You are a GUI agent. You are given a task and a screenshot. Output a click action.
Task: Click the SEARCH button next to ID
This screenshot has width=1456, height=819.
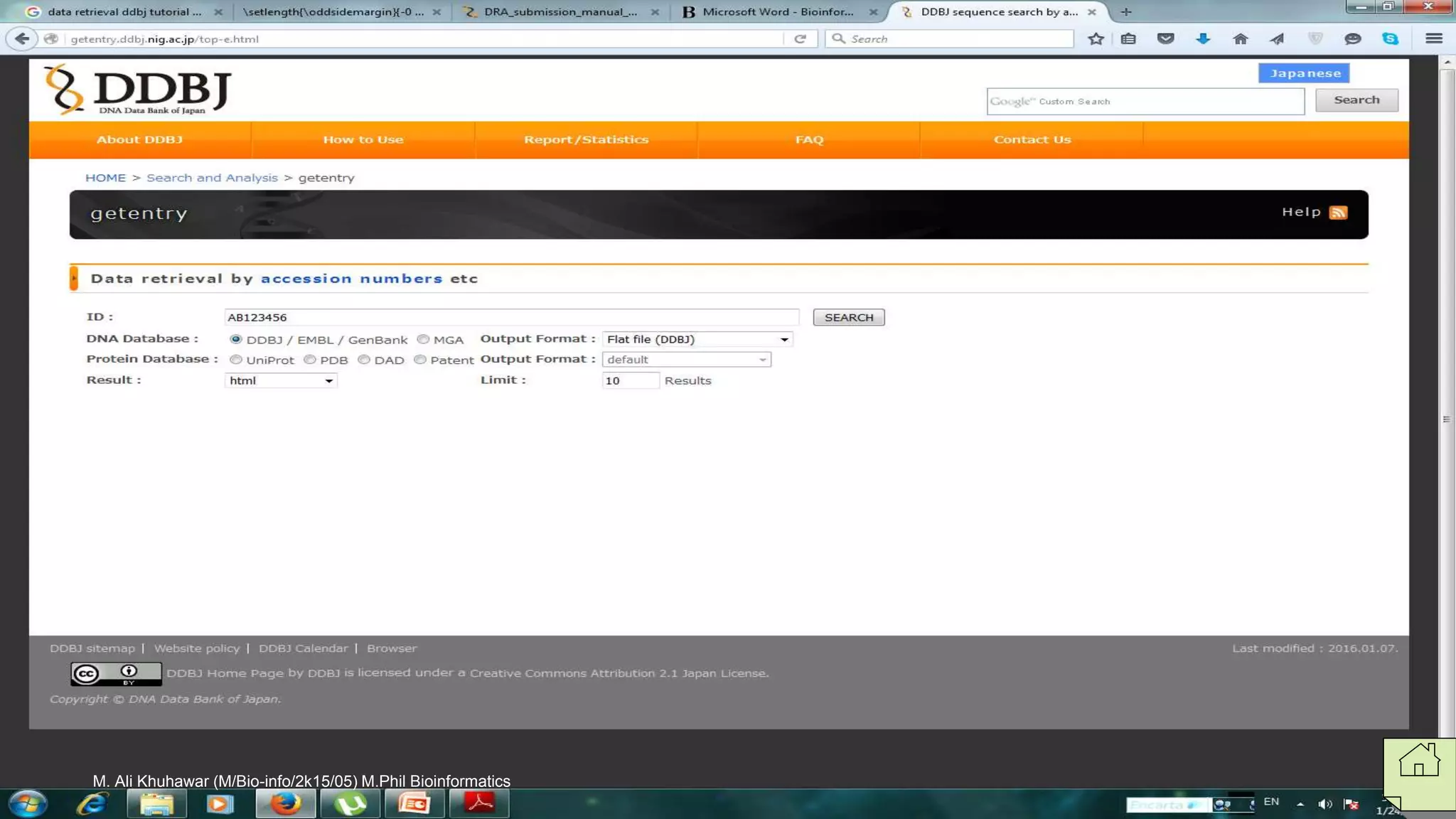pos(849,317)
